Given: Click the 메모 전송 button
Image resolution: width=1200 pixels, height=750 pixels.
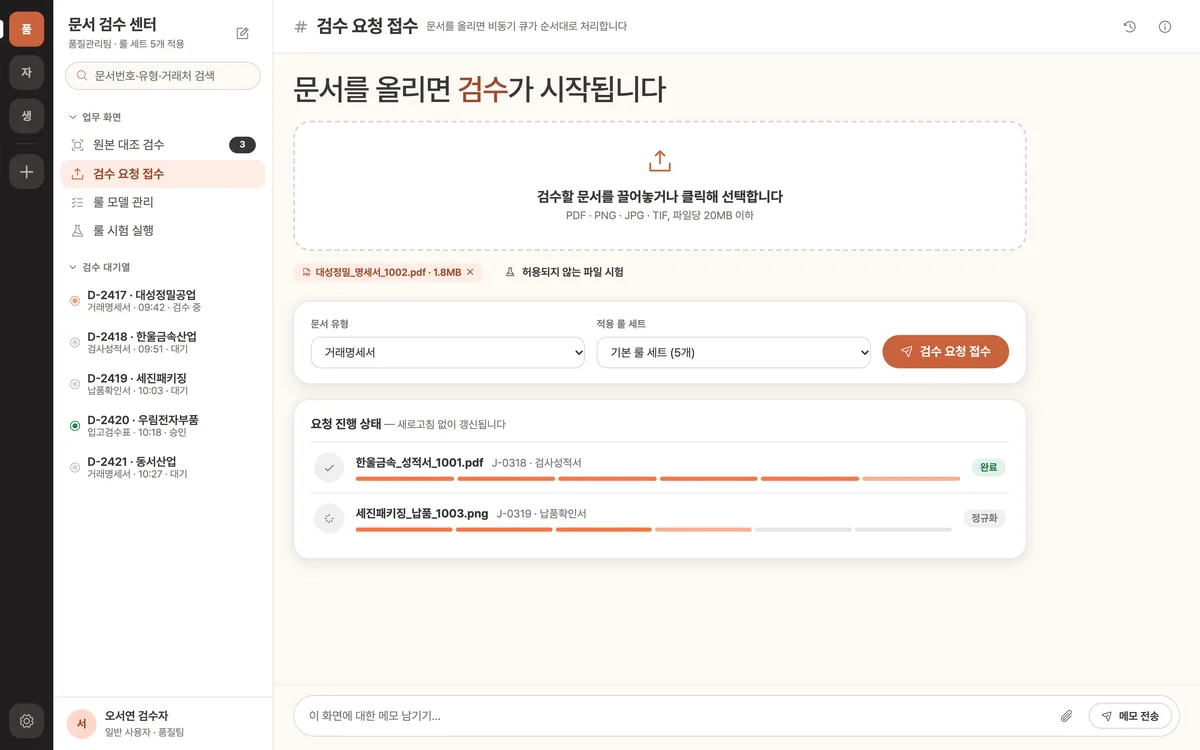Looking at the screenshot, I should click(x=1129, y=716).
